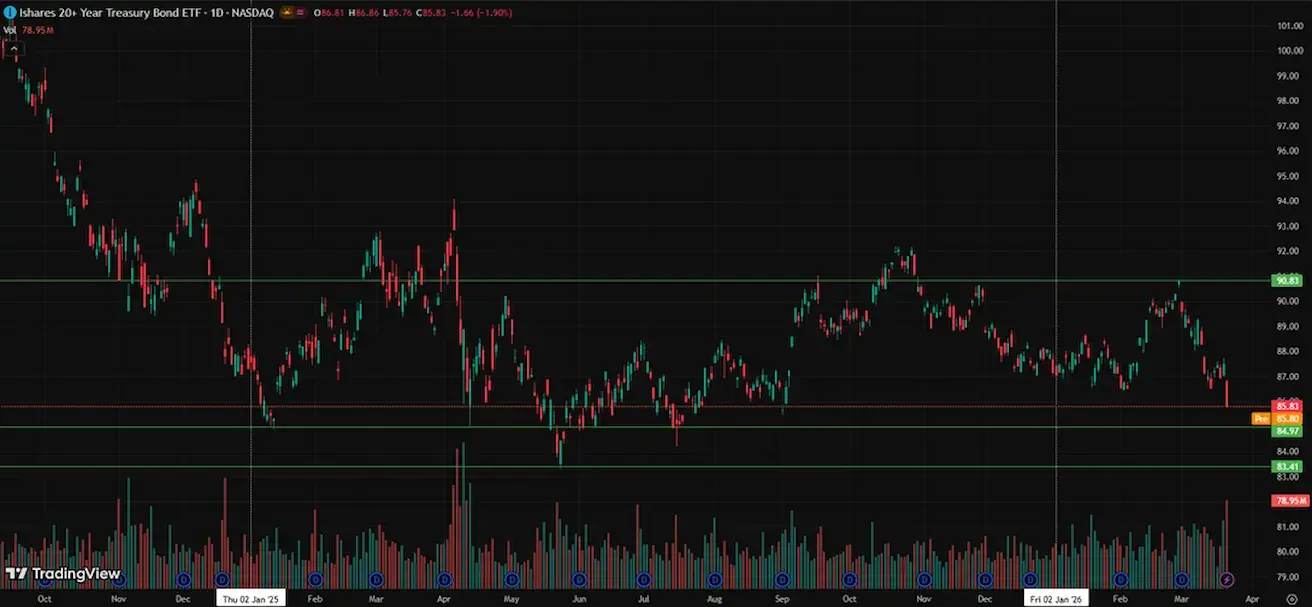
Task: Click the dividend marker below April 2025
Action: coord(444,579)
